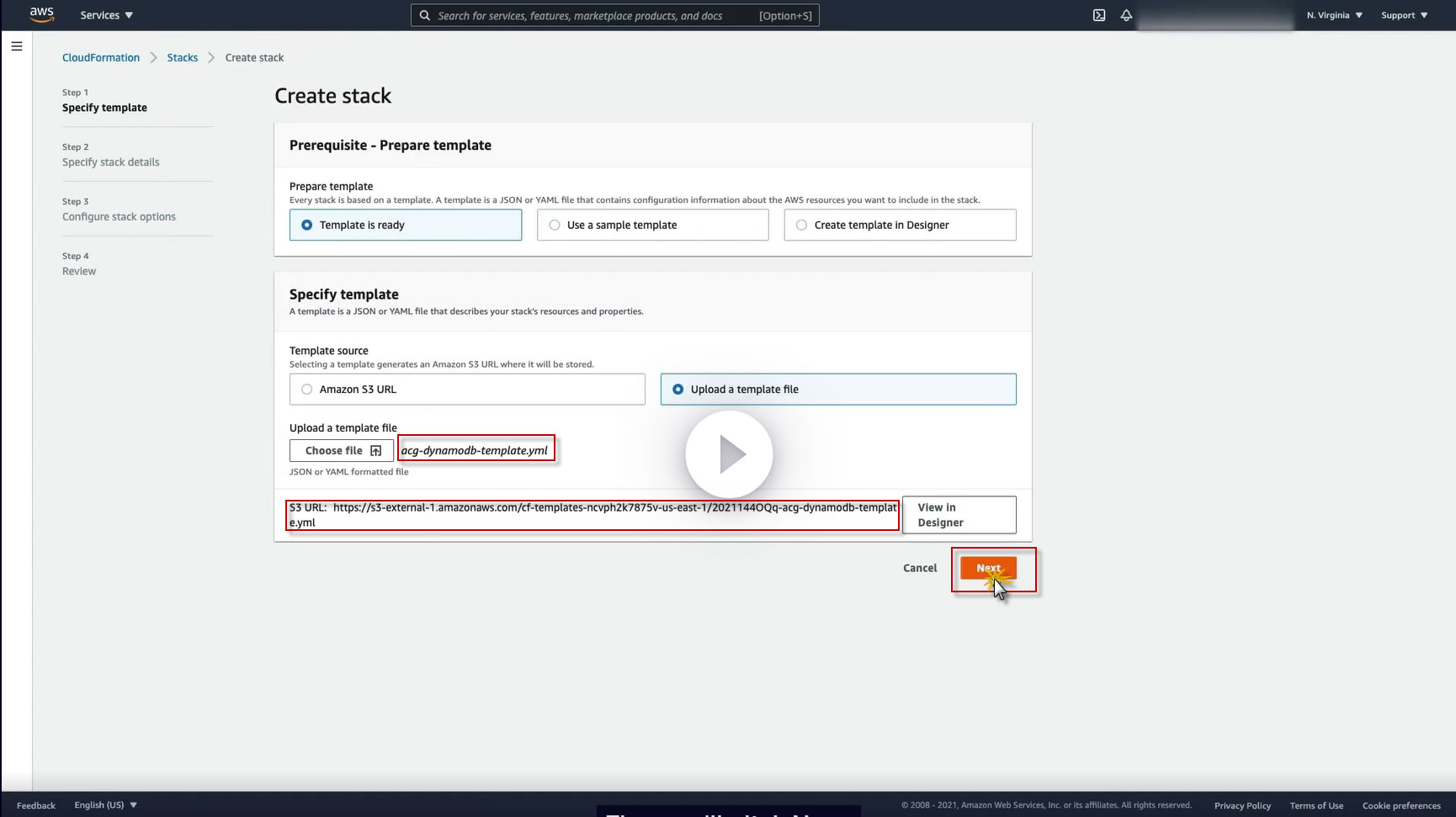The width and height of the screenshot is (1456, 817).
Task: Click the AWS logo home icon
Action: tap(41, 14)
